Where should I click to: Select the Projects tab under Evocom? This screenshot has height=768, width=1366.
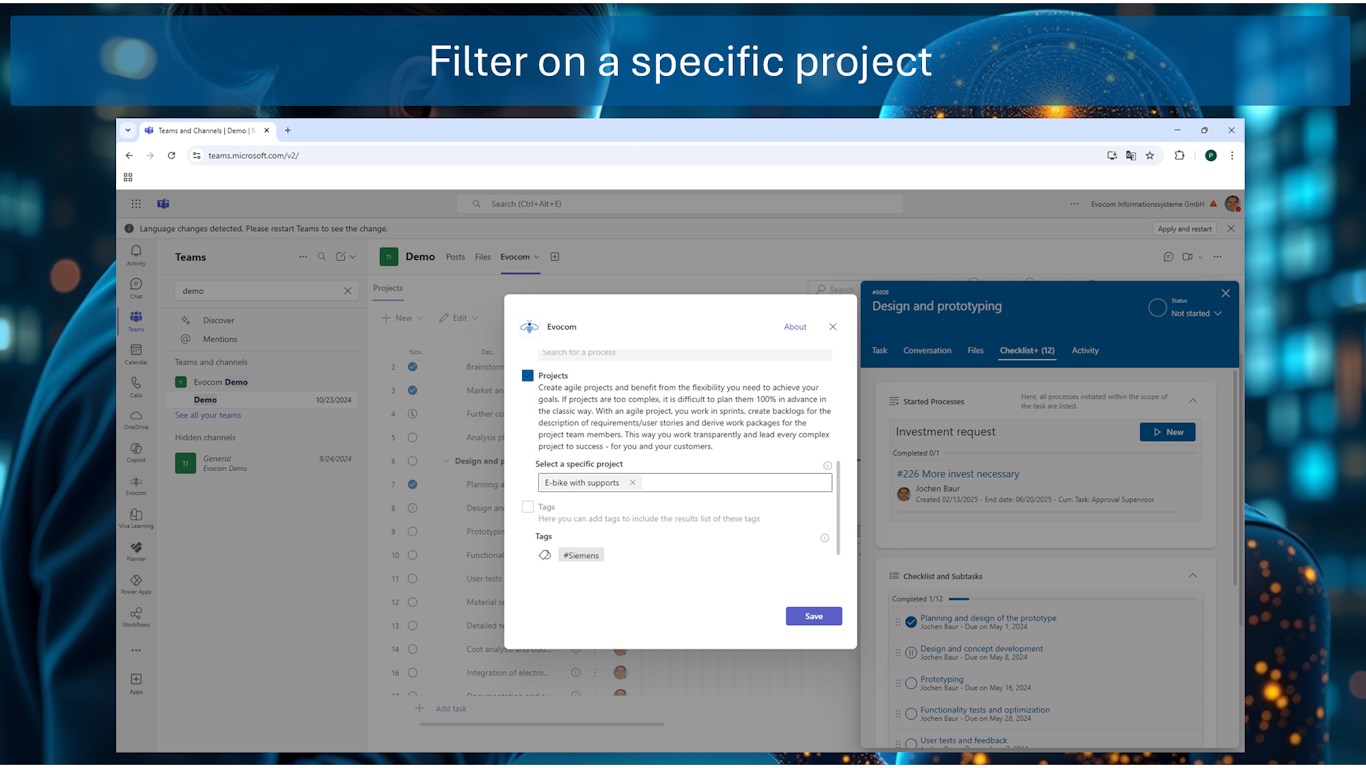(x=388, y=288)
